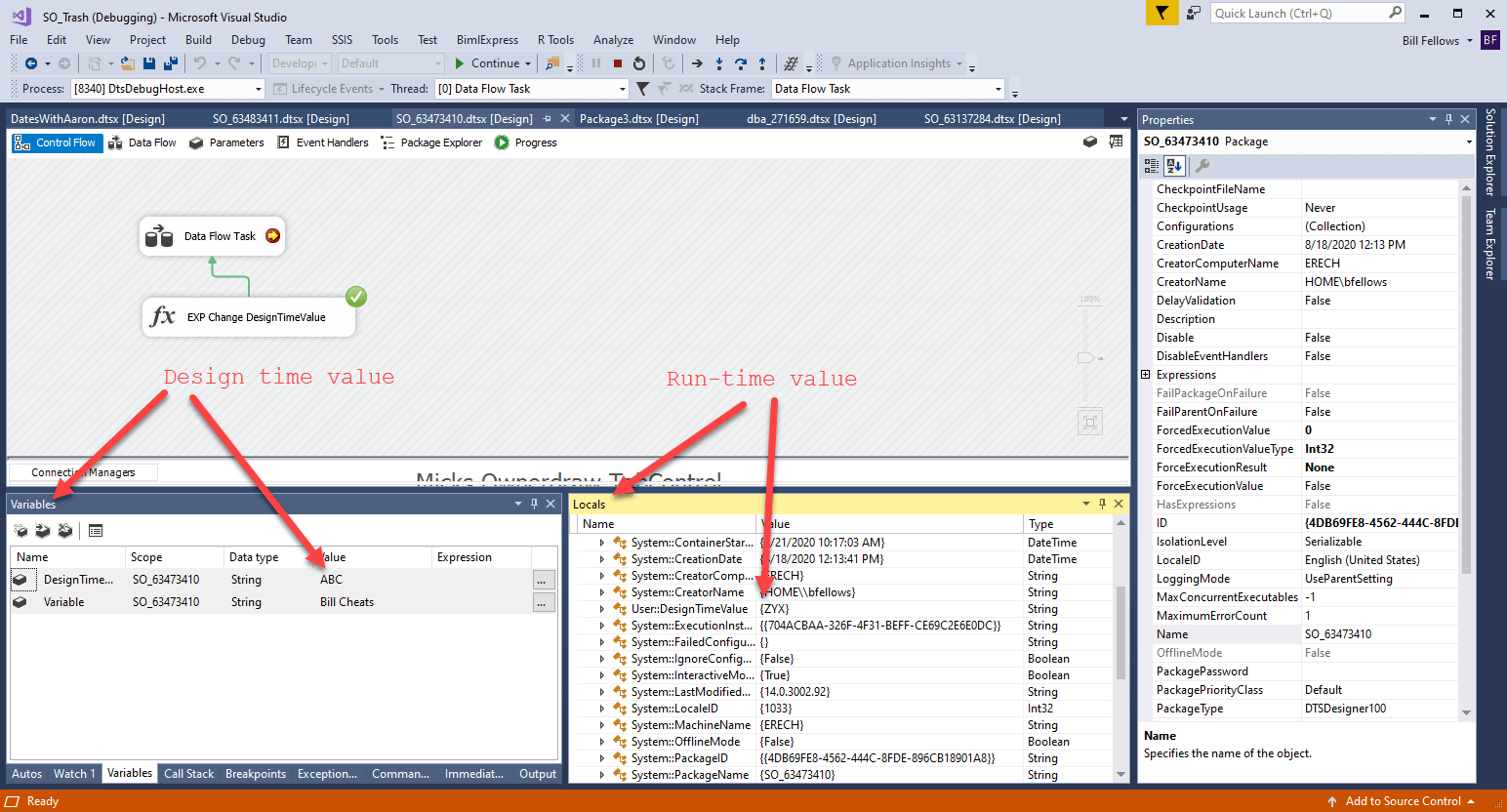Click the designer zoom slider handle
Image resolution: width=1507 pixels, height=812 pixels.
click(x=1086, y=357)
